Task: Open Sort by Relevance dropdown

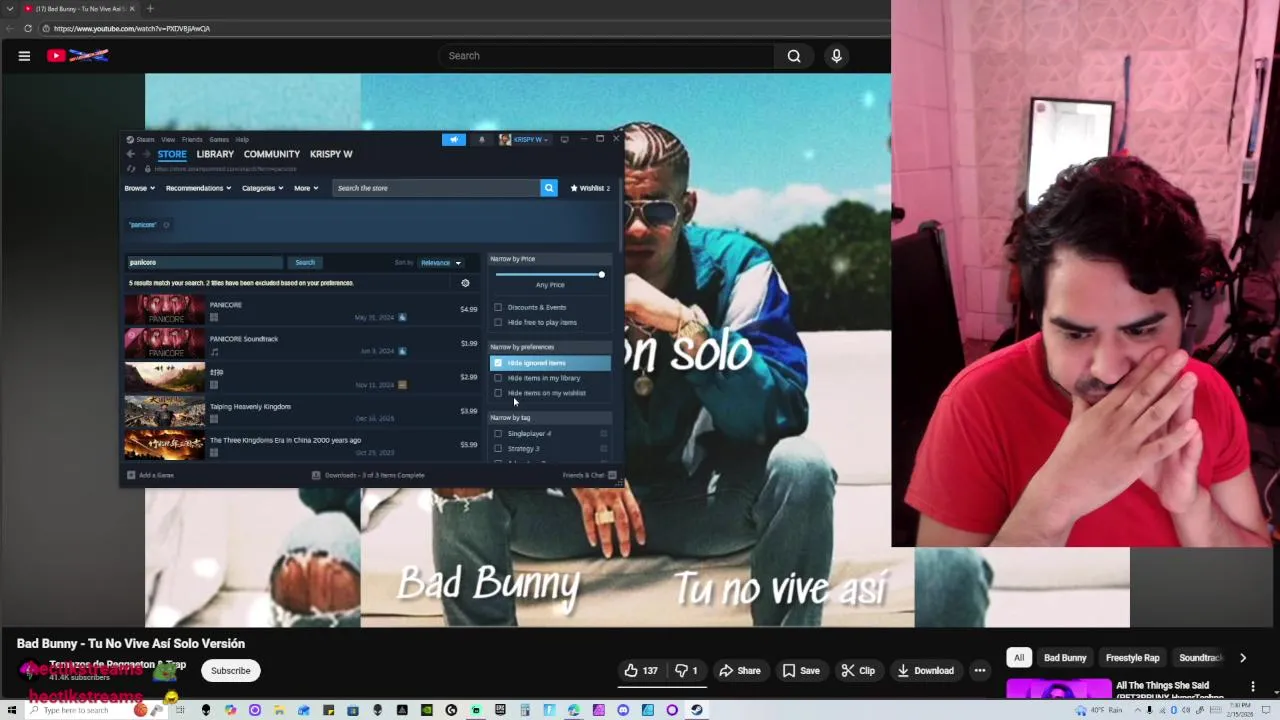Action: 440,263
